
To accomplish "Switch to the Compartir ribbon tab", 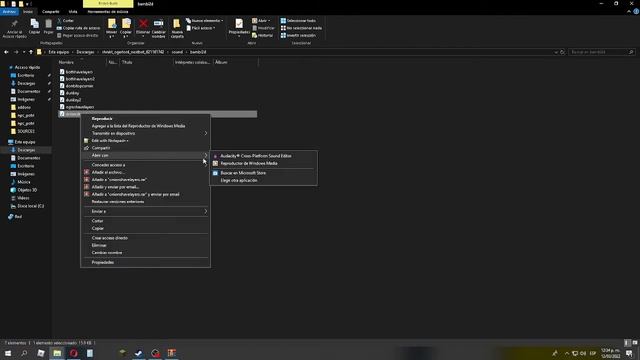I will coord(51,12).
